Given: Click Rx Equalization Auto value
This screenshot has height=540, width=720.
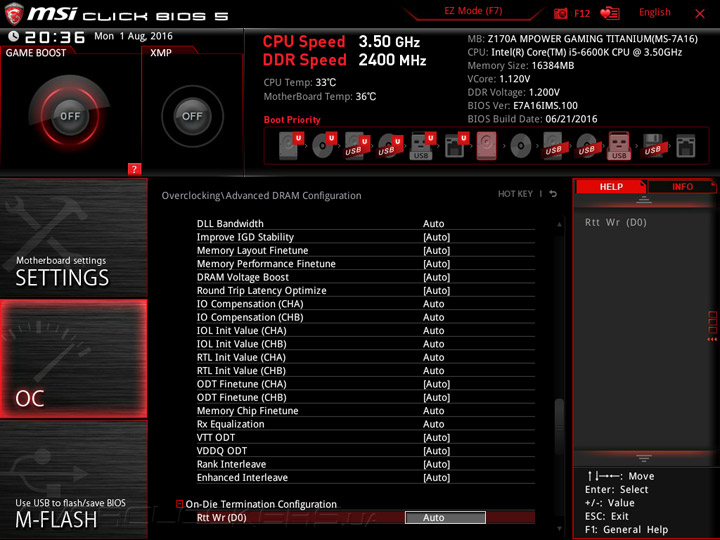Looking at the screenshot, I should pyautogui.click(x=433, y=424).
